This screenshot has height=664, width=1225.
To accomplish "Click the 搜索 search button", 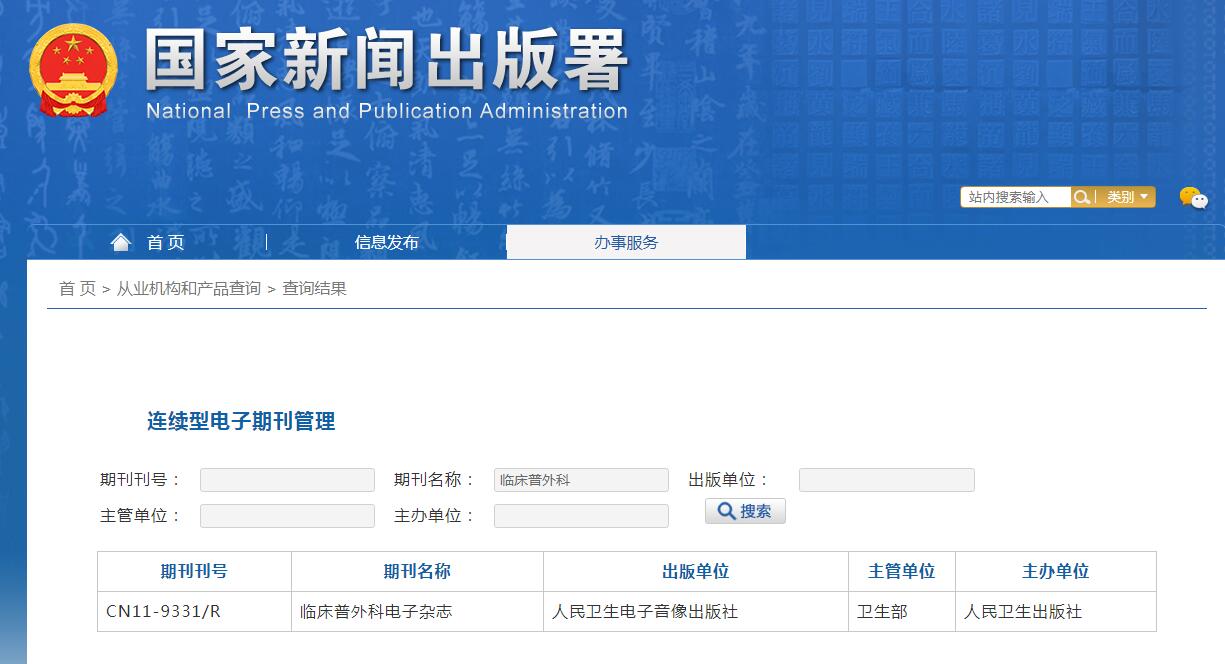I will click(745, 511).
